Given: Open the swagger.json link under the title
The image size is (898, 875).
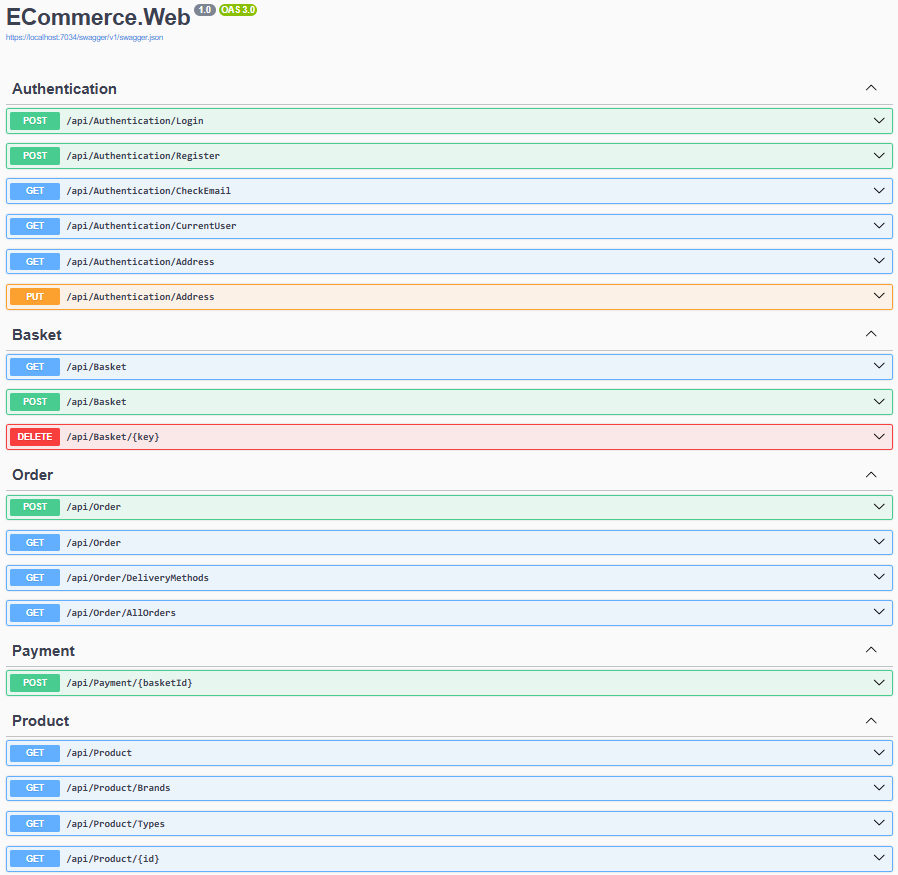Looking at the screenshot, I should point(84,37).
